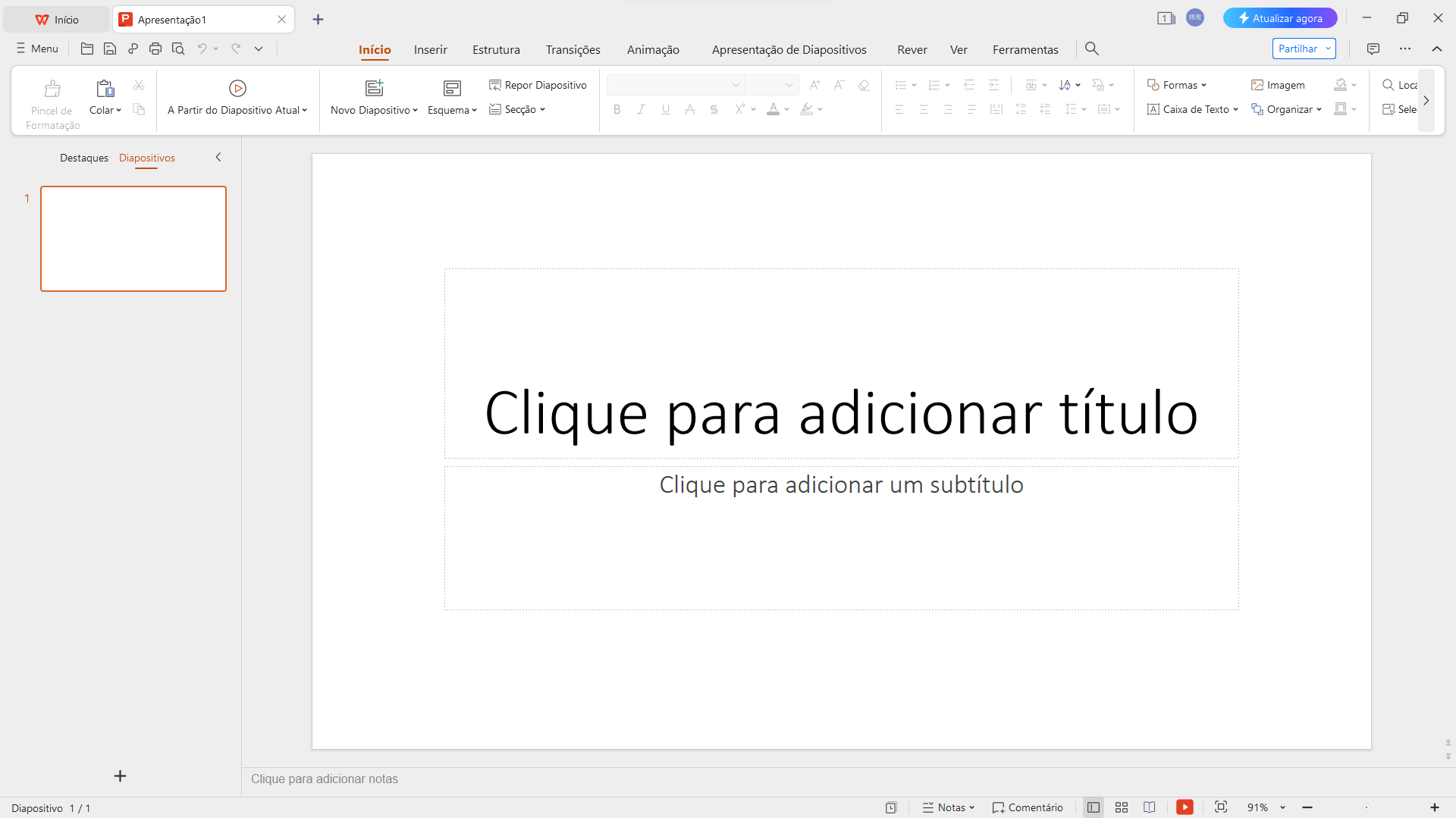Open the Transições ribbon tab
The height and width of the screenshot is (818, 1456).
point(573,49)
